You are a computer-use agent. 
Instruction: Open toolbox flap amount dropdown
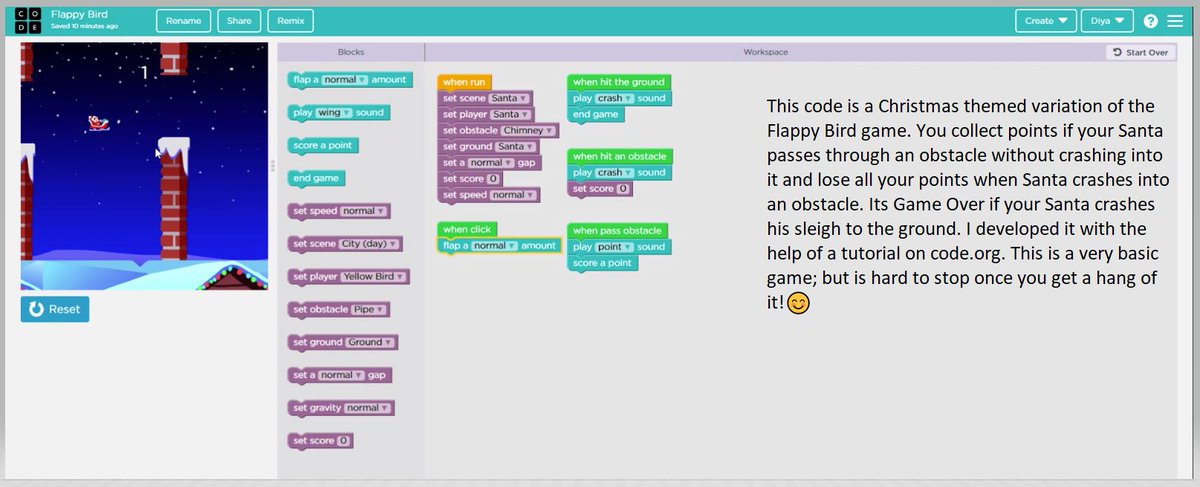[x=346, y=80]
